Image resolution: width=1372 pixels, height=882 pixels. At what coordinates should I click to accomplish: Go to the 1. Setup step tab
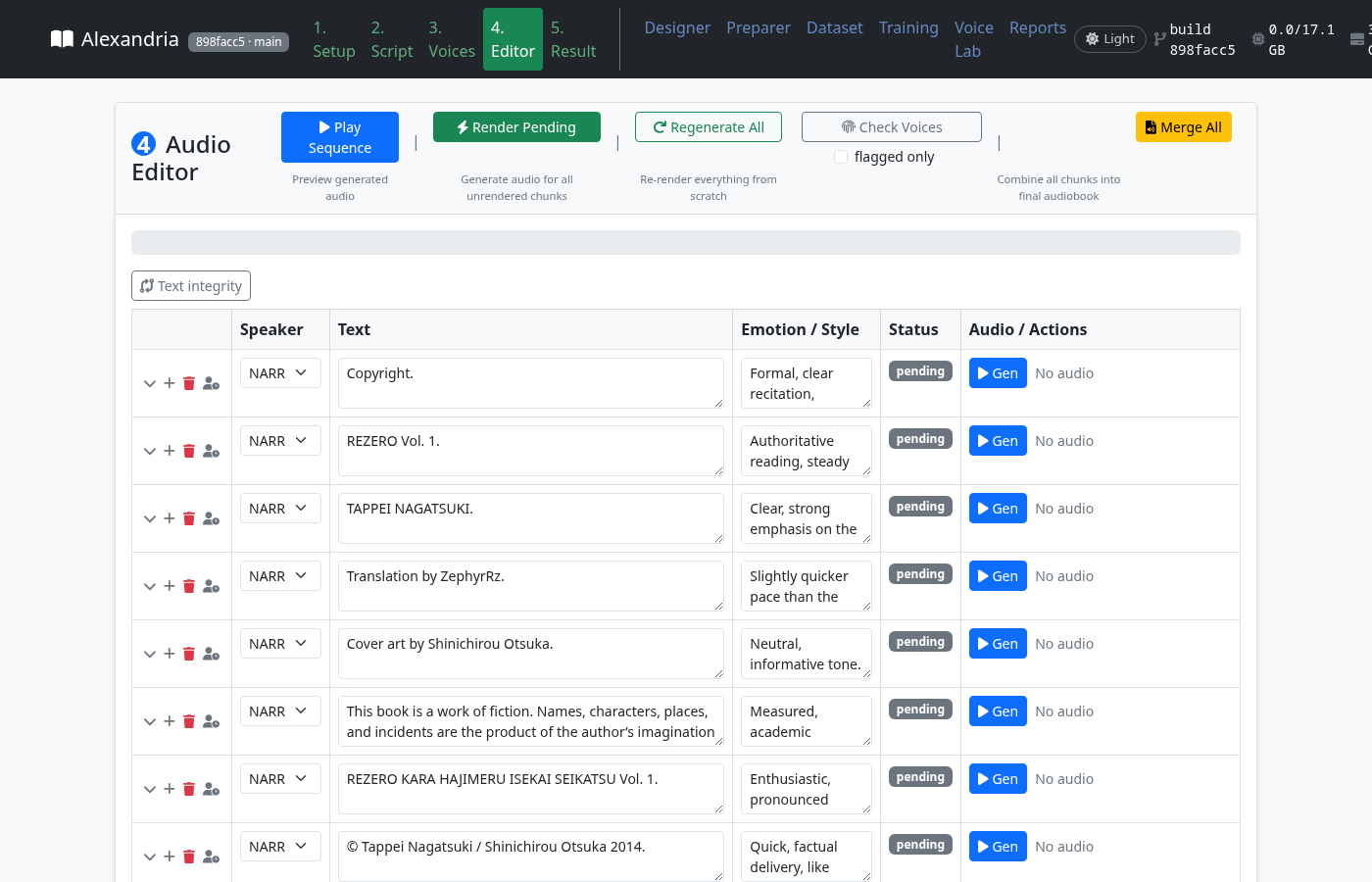click(334, 39)
